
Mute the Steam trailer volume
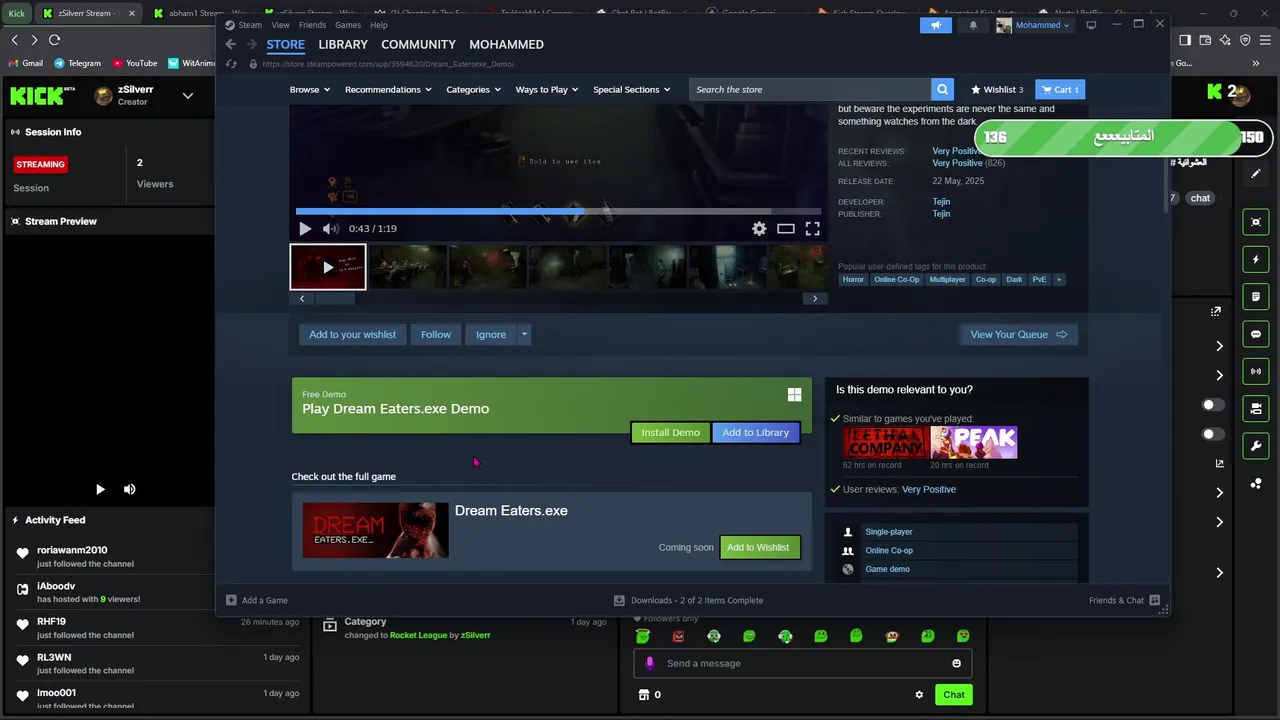pos(330,229)
